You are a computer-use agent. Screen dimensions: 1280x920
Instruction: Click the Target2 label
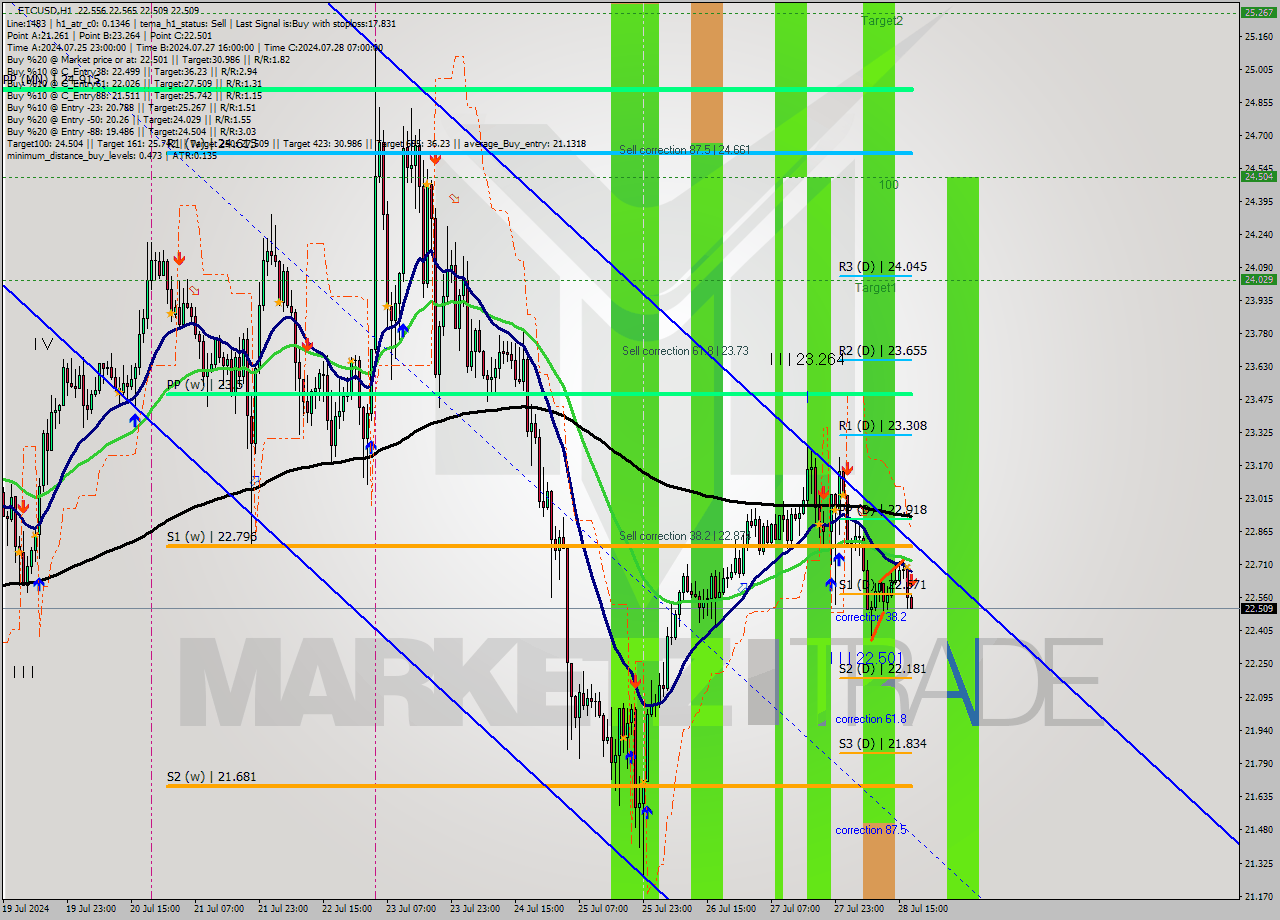coord(882,20)
